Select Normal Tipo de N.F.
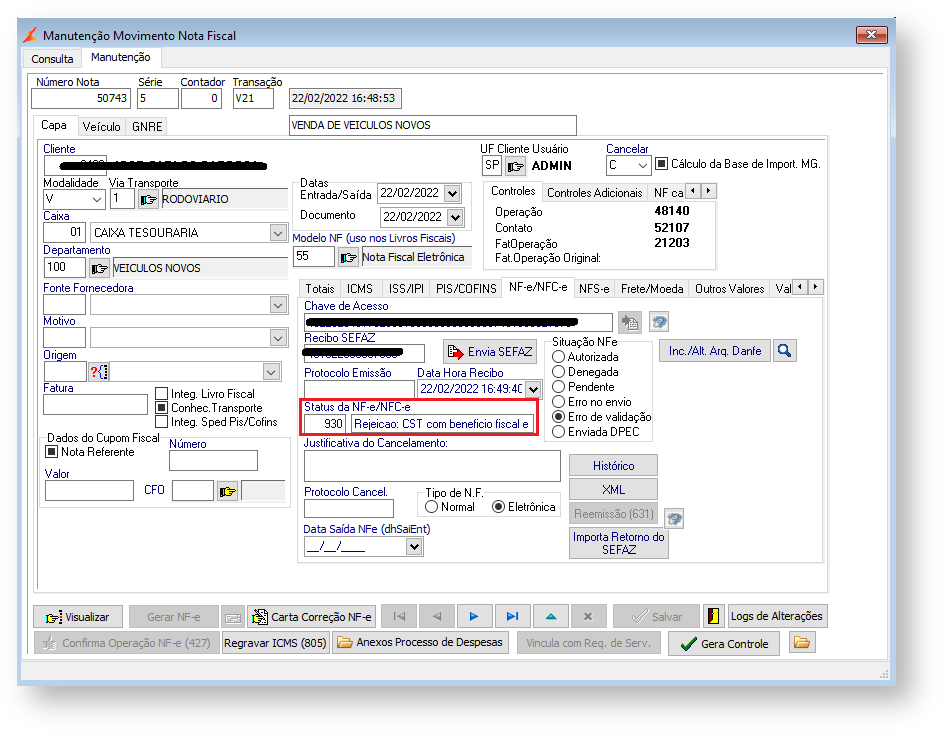944x734 pixels. coord(431,507)
